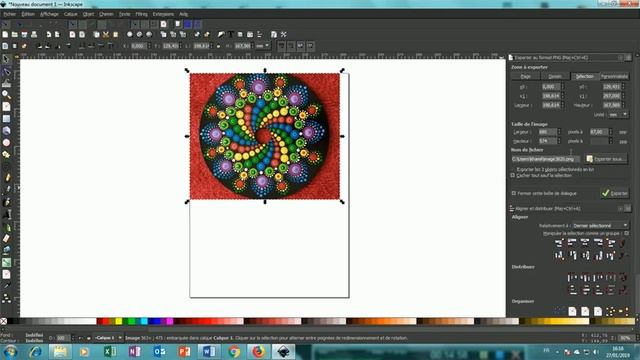640x360 pixels.
Task: Click the yellow swatch in color palette
Action: (x=119, y=322)
